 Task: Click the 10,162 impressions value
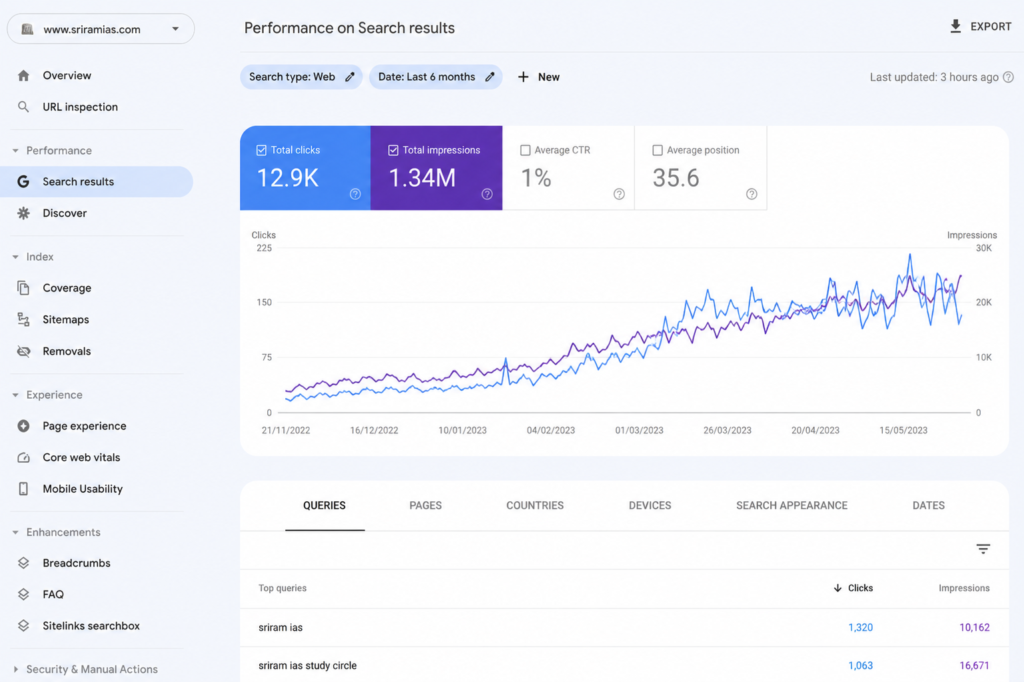pyautogui.click(x=974, y=628)
